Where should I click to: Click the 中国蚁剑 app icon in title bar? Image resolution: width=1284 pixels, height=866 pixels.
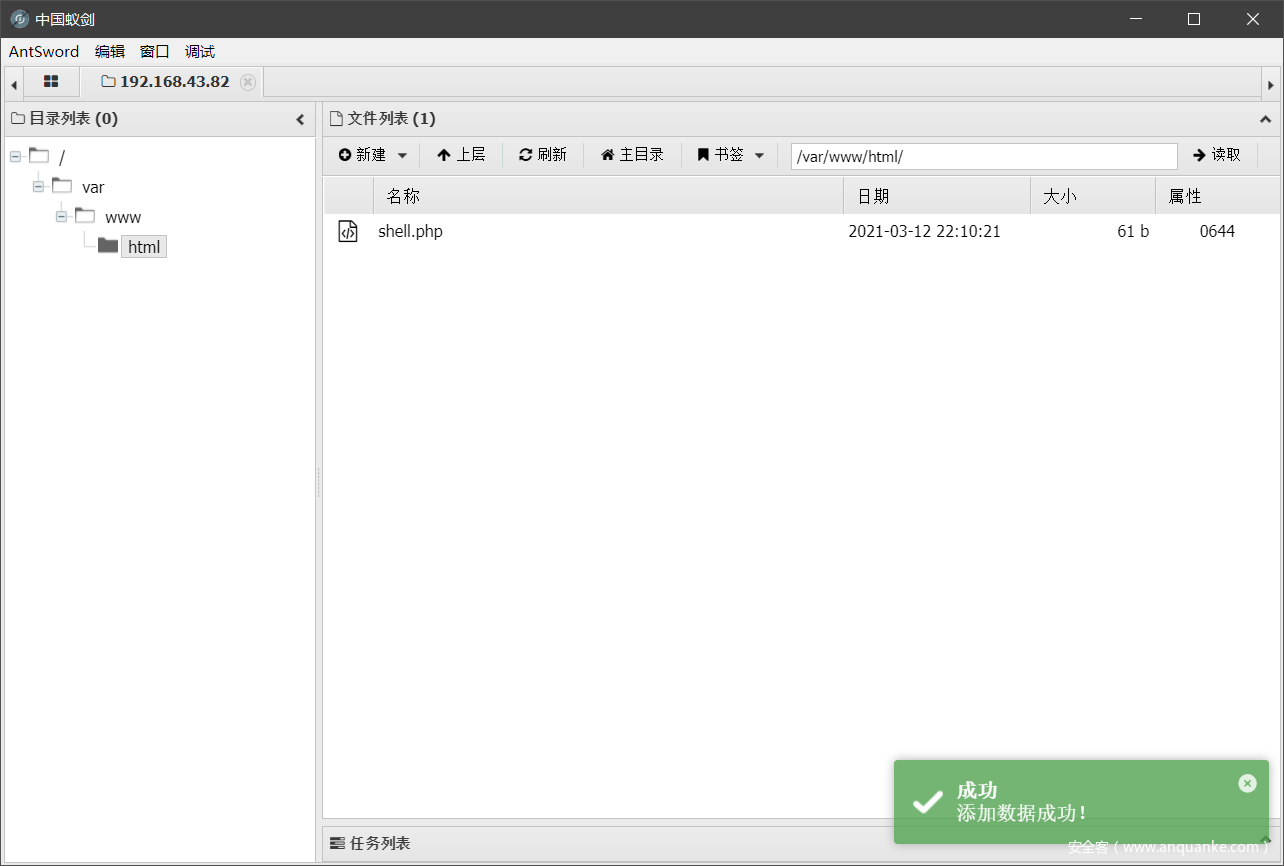(19, 19)
